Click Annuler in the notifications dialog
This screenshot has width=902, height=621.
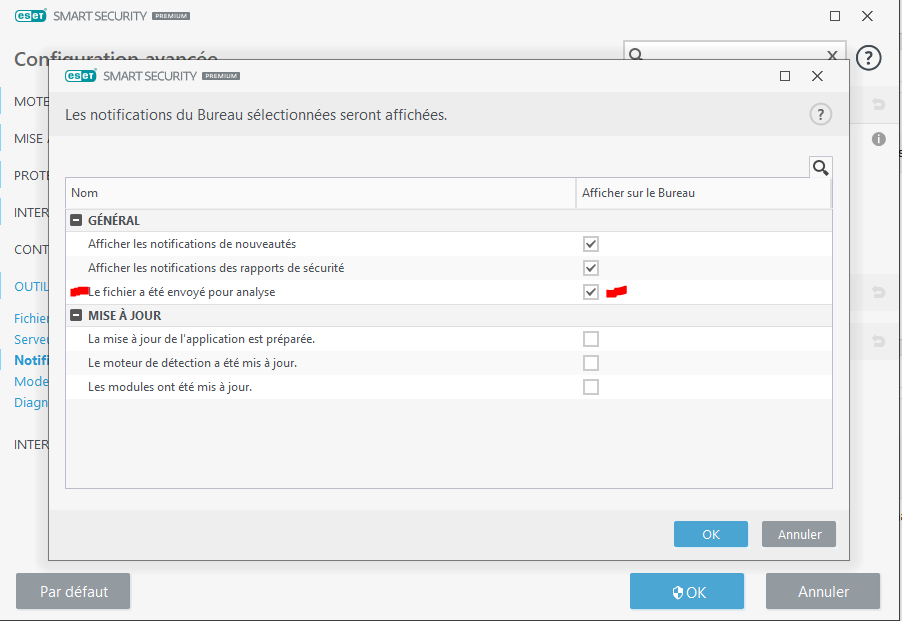[799, 534]
